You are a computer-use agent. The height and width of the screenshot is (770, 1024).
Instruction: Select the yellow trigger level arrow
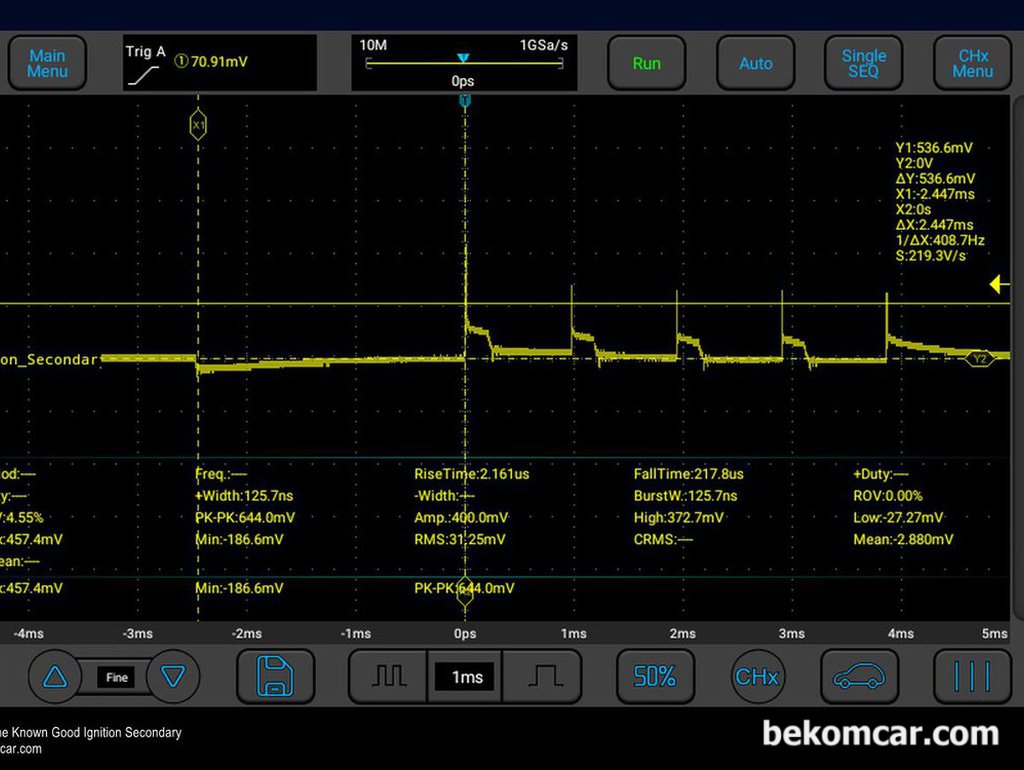[999, 285]
